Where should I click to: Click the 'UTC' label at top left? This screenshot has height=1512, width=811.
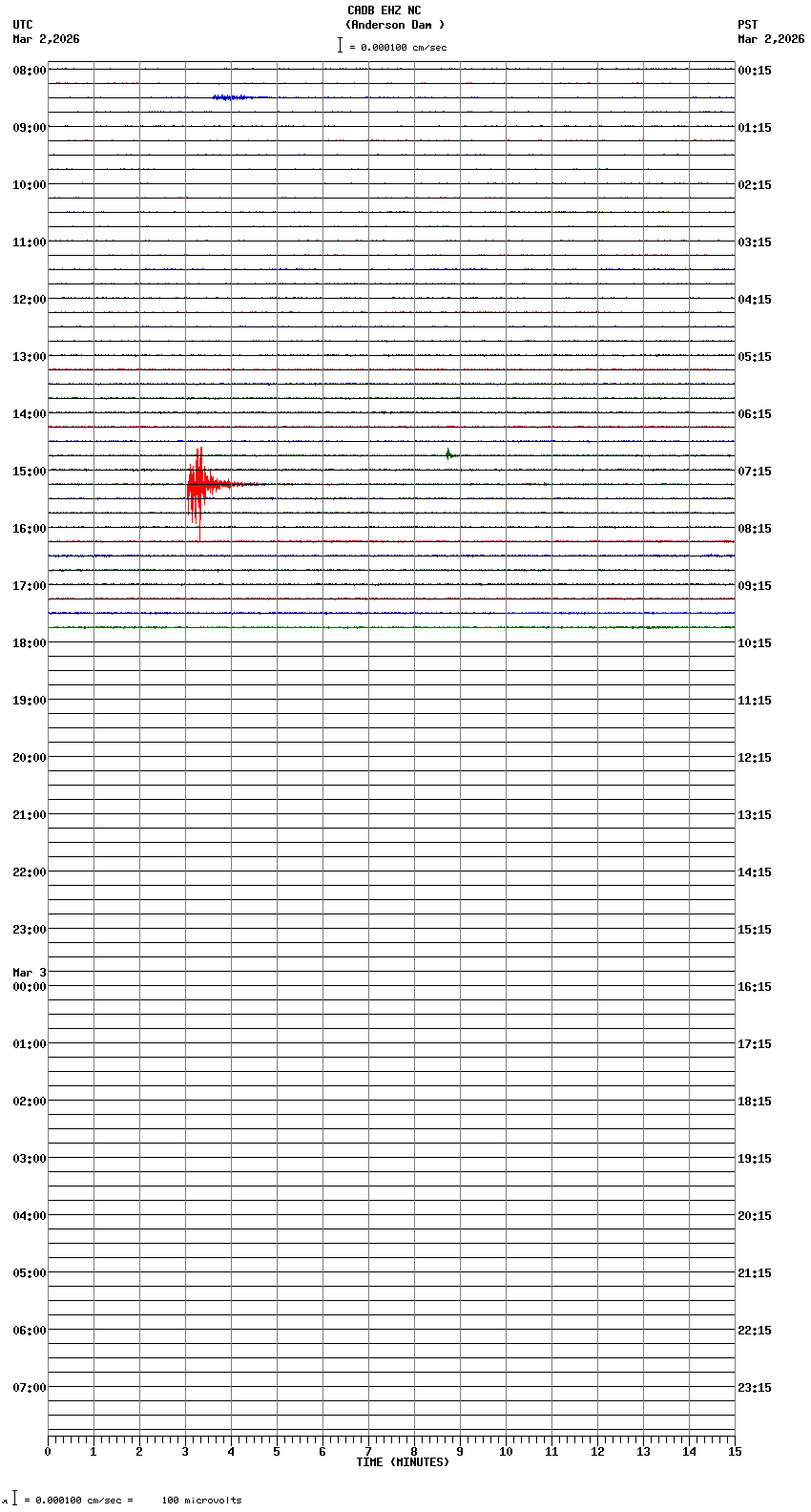[23, 25]
